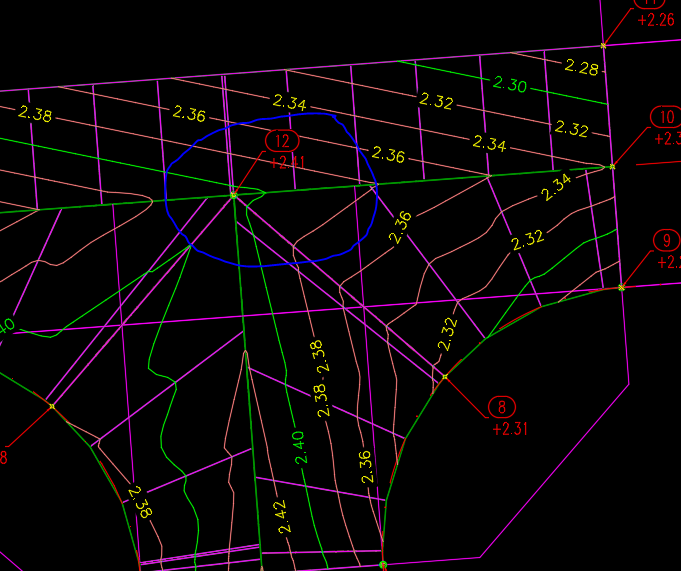Select the red elevation text +2.26
This screenshot has width=681, height=571.
[x=656, y=20]
